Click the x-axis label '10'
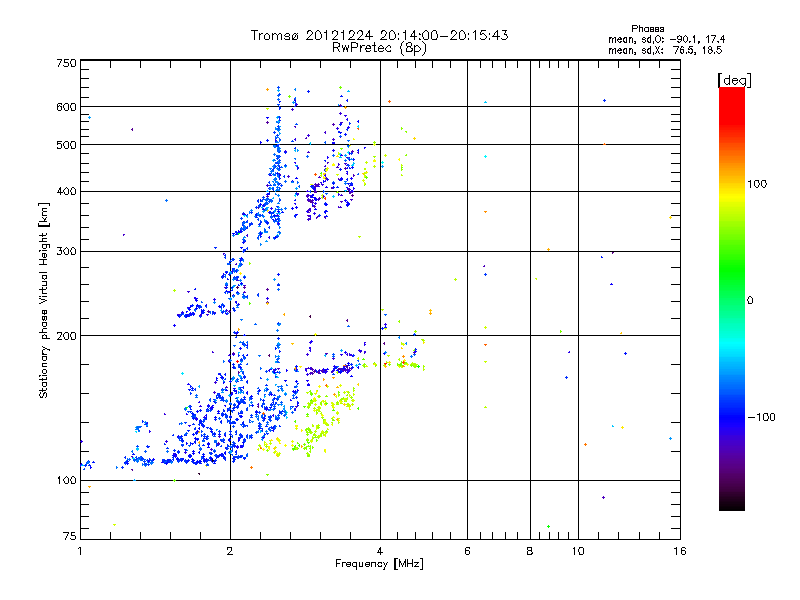This screenshot has width=800, height=600. point(578,551)
